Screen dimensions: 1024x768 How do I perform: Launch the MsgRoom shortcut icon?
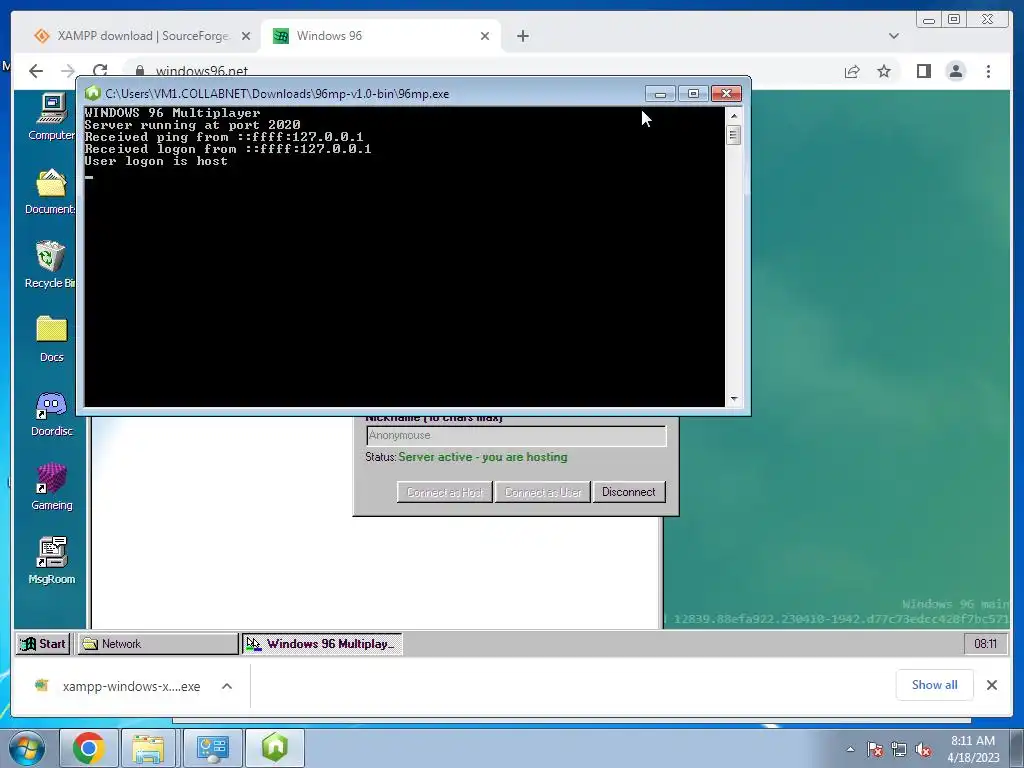(x=52, y=561)
